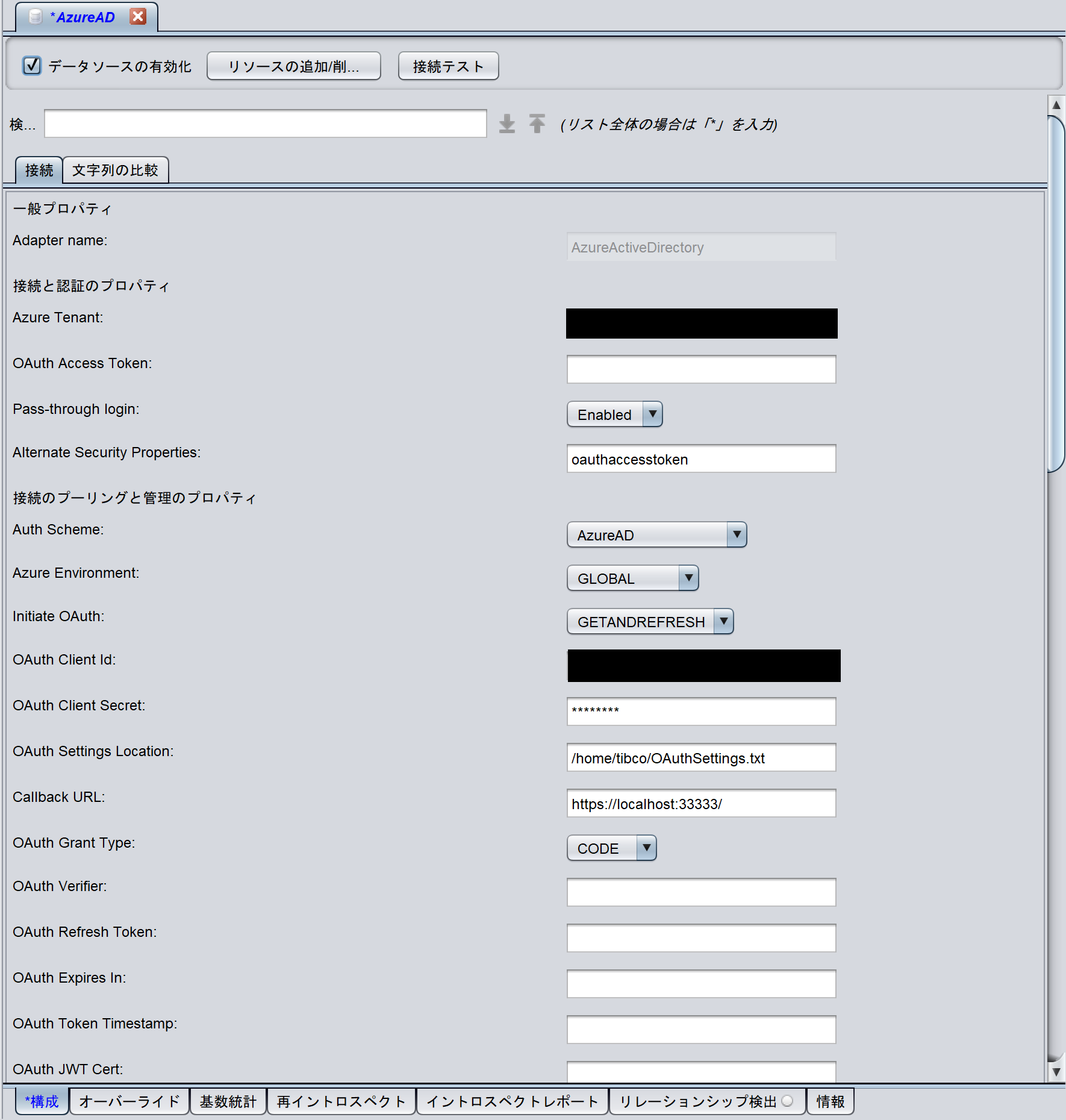Click the OAuth Settings Location field
Screen dimensions: 1066x1120
coord(701,757)
